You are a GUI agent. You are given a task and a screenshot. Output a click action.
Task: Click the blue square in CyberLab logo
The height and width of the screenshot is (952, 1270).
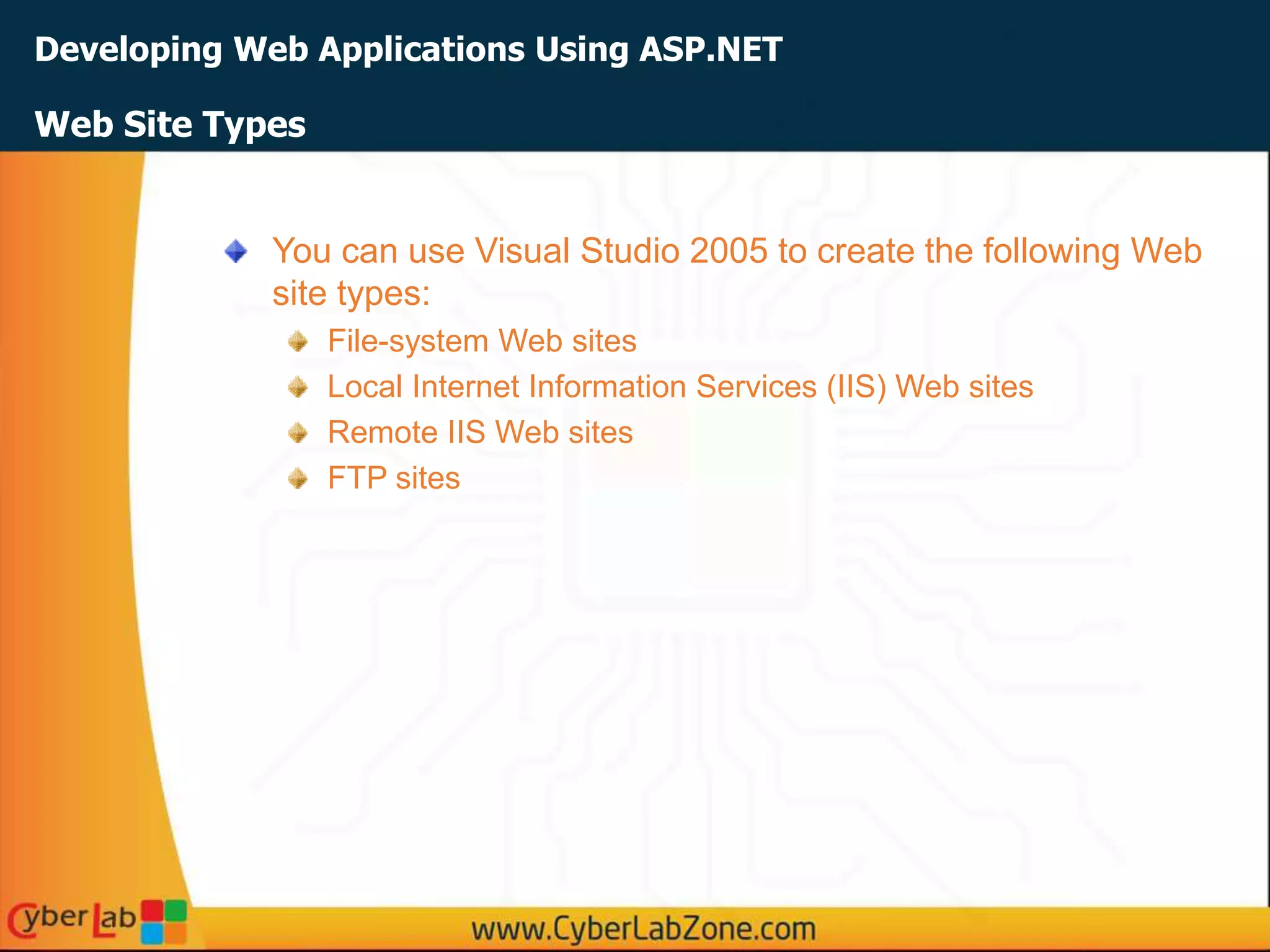(x=152, y=933)
